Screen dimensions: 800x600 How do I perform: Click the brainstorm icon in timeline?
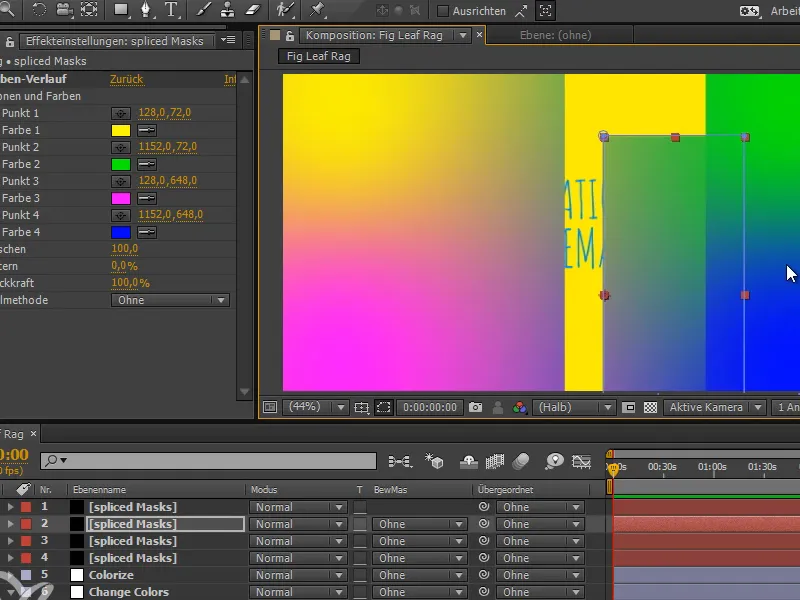pos(554,461)
